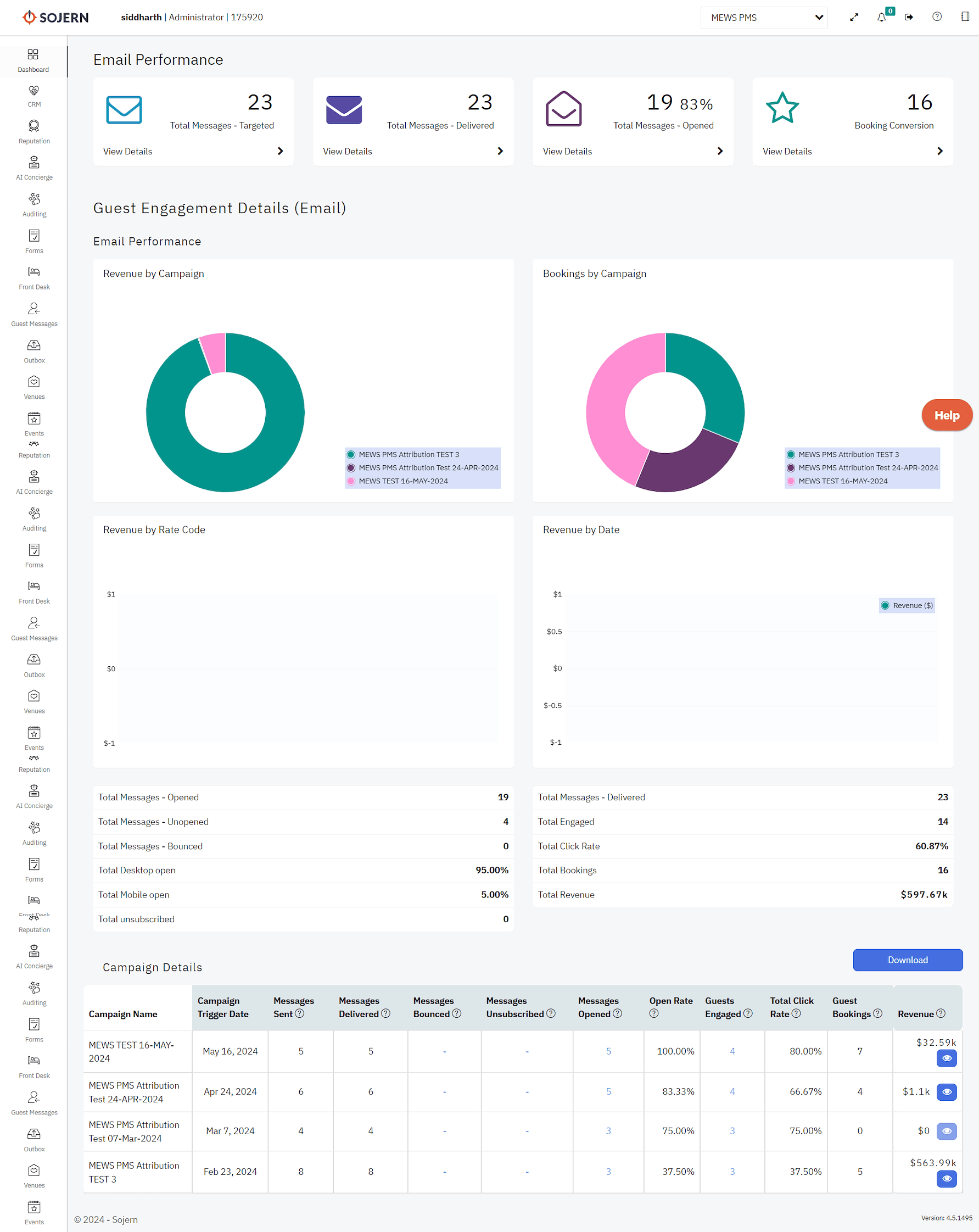This screenshot has width=979, height=1232.
Task: Open CRM from the sidebar
Action: click(33, 96)
